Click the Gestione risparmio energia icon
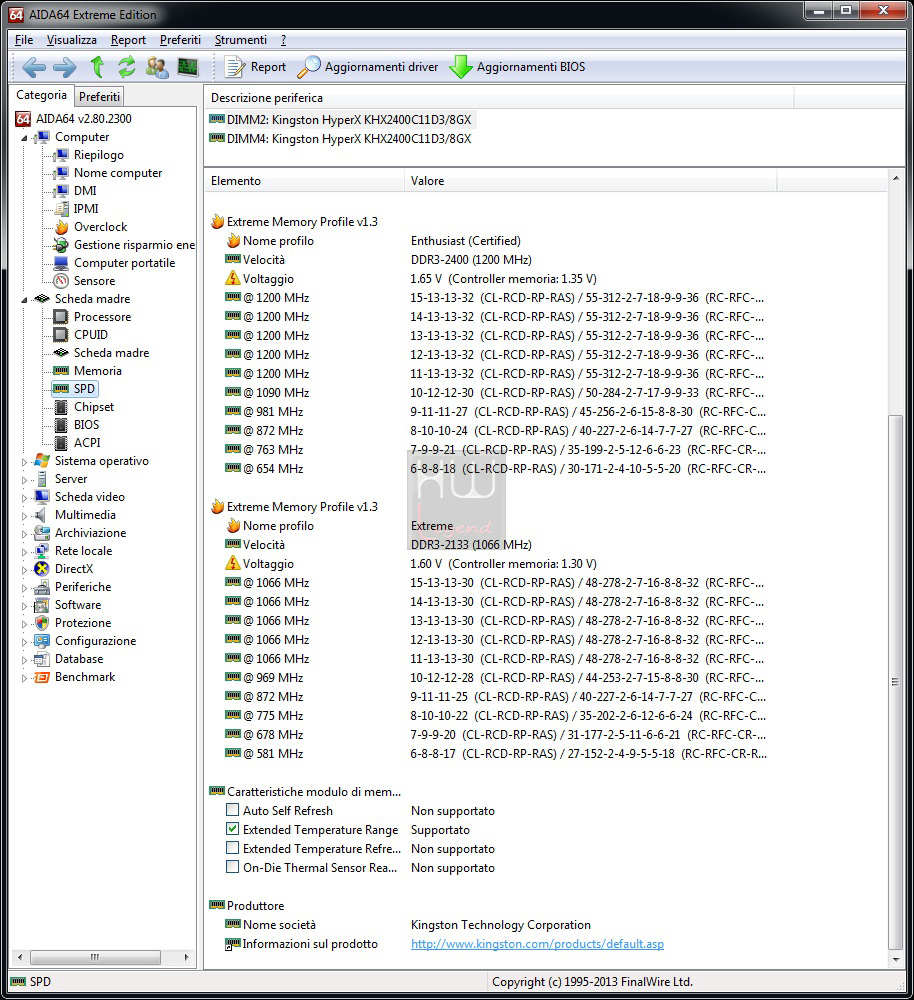The image size is (914, 1000). (61, 245)
